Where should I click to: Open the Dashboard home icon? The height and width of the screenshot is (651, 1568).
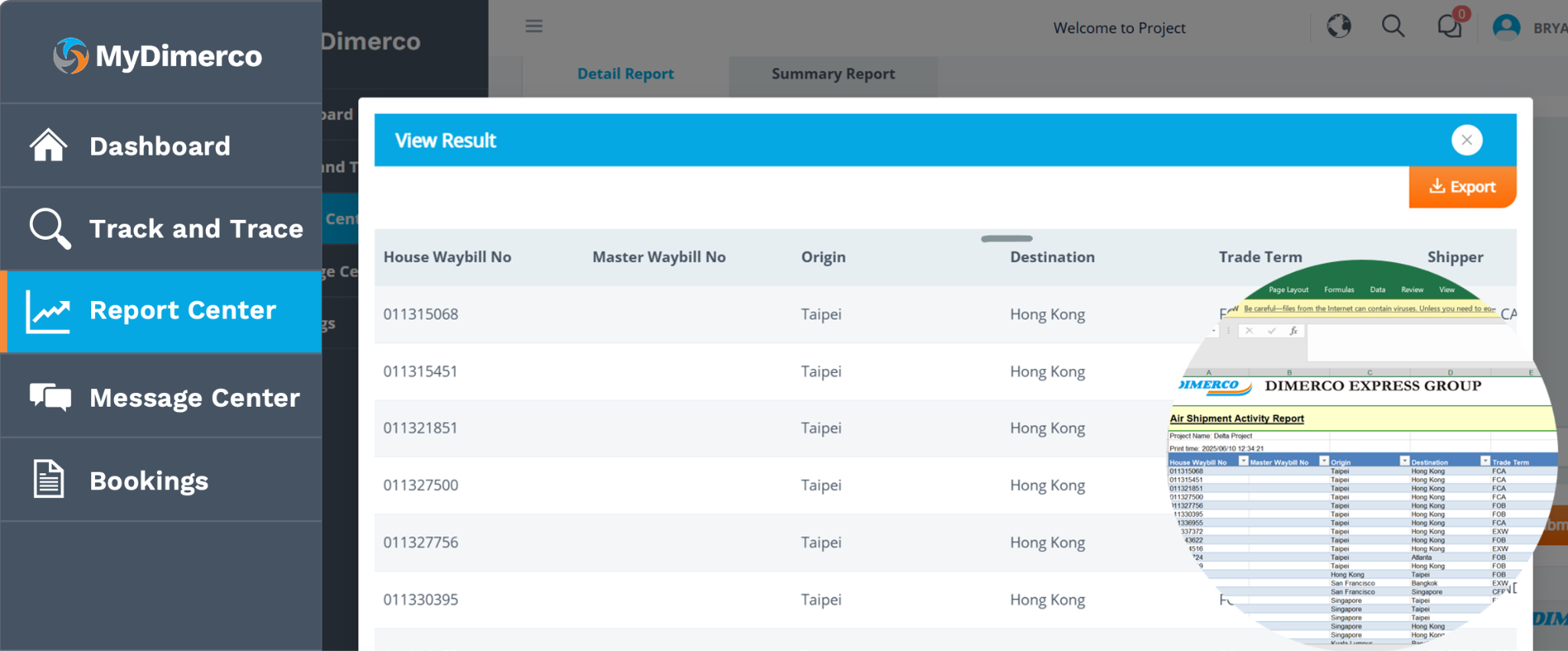(x=48, y=145)
